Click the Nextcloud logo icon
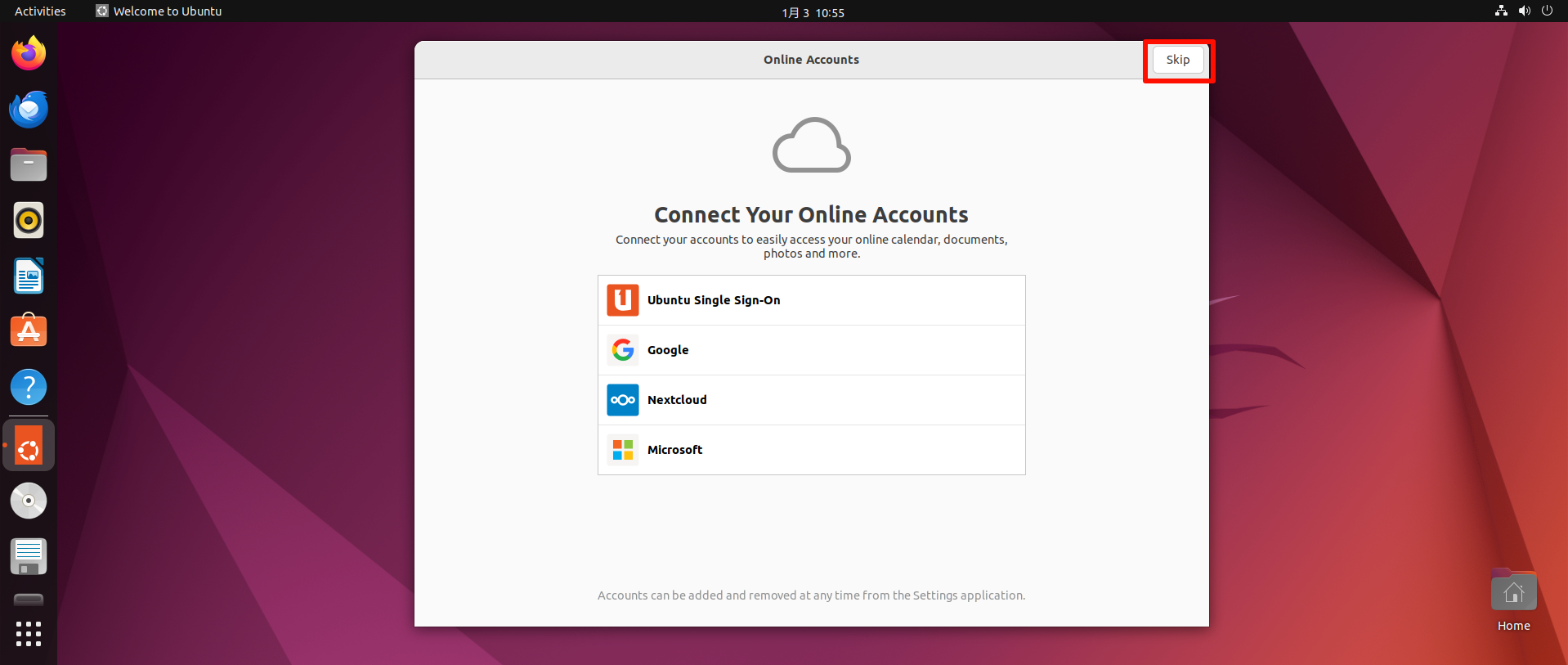 point(623,400)
